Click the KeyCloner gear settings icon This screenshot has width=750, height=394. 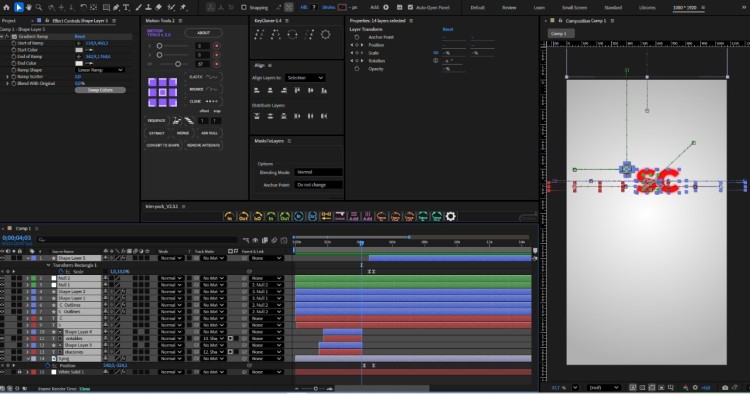point(325,34)
